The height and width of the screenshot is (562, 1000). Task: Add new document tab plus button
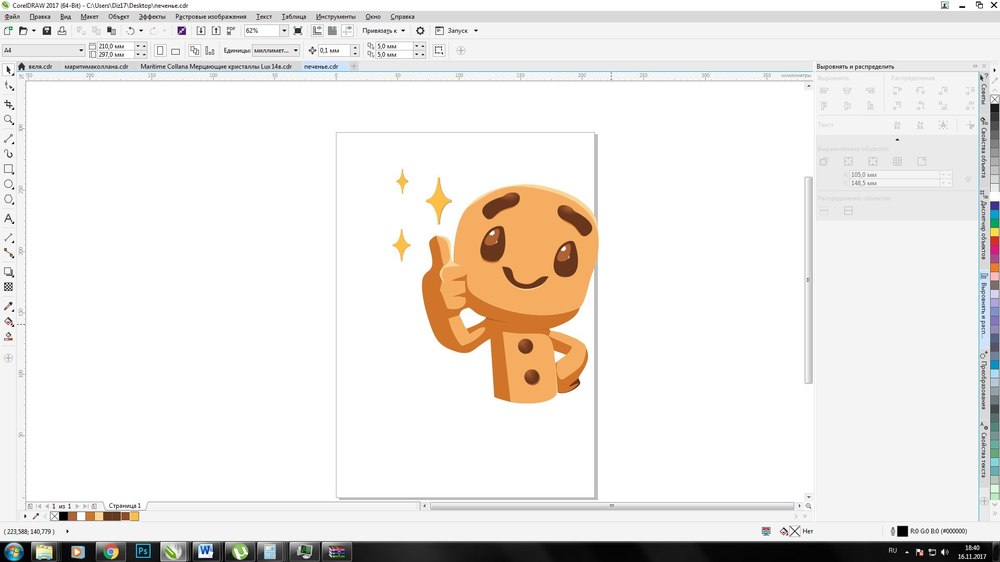354,66
